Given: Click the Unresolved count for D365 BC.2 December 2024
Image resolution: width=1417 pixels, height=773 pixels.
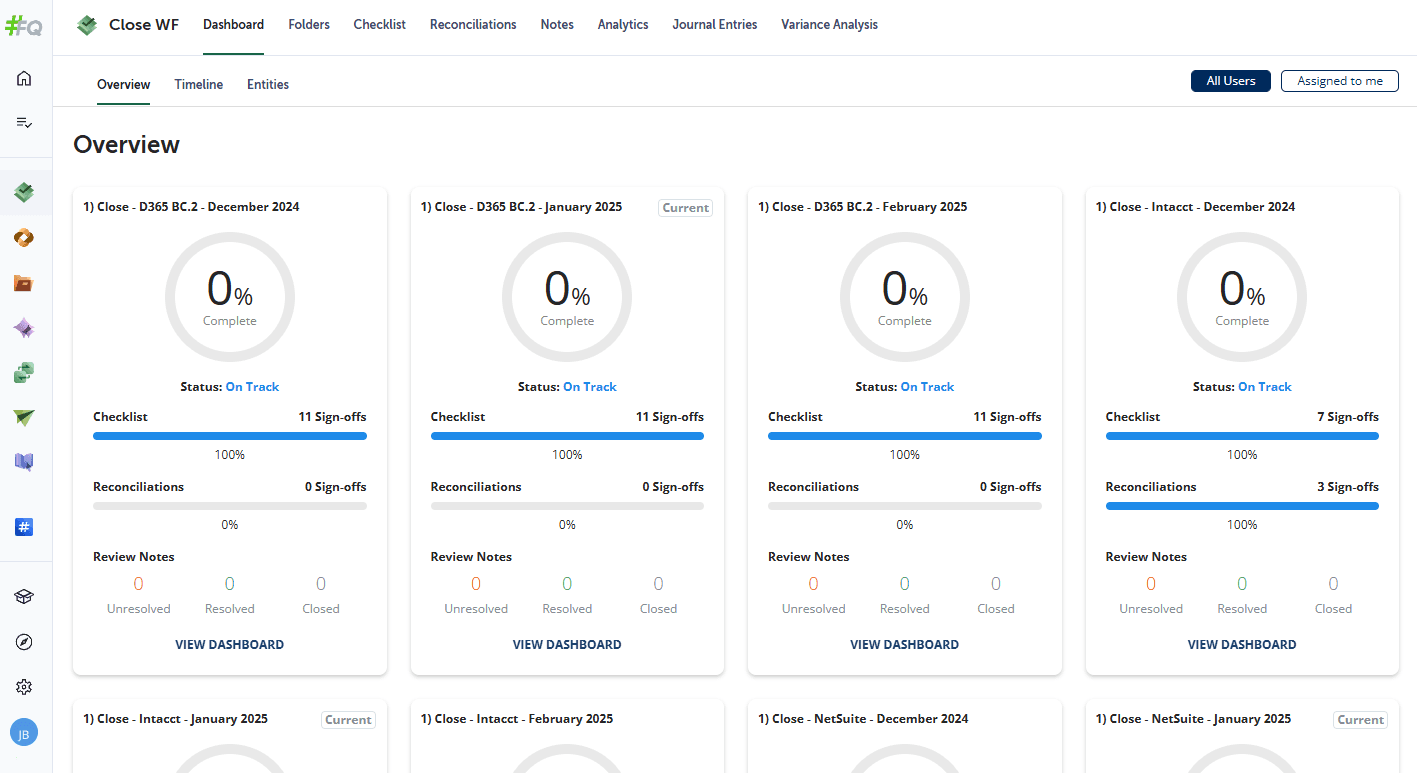Looking at the screenshot, I should tap(138, 584).
